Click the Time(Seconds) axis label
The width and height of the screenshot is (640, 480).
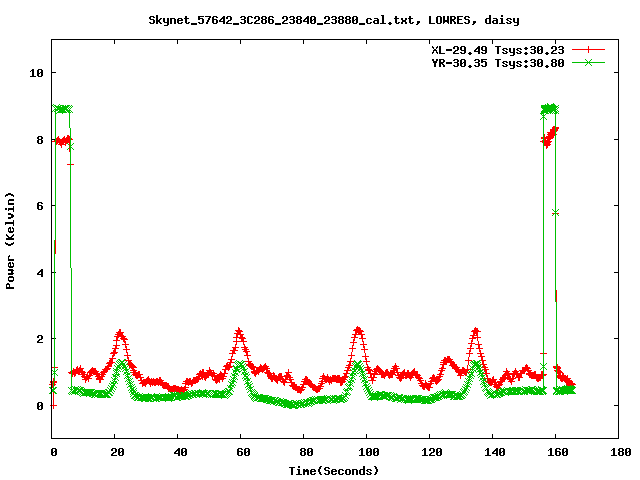(x=334, y=471)
